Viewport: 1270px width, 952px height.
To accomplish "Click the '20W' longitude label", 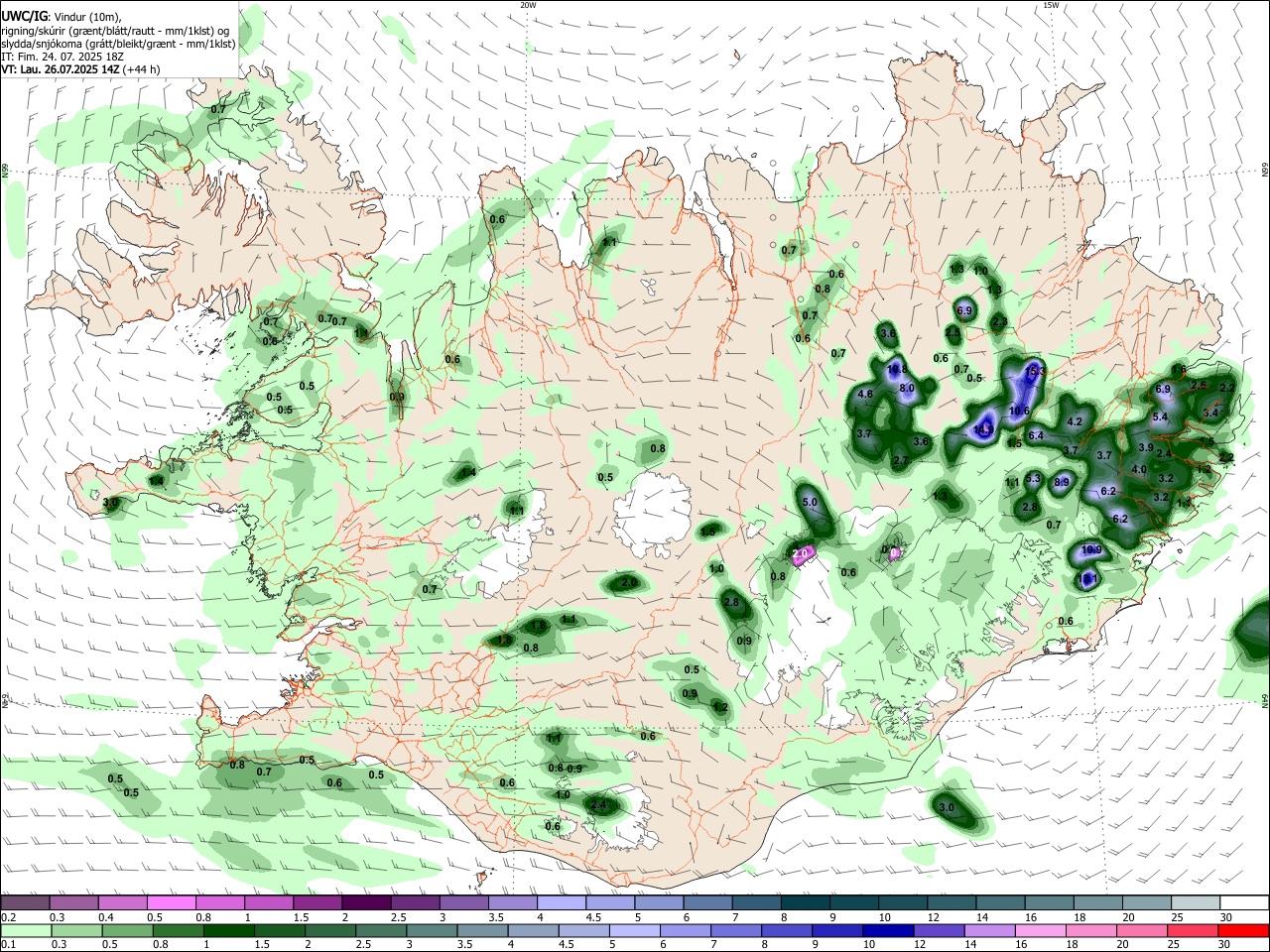I will 528,5.
